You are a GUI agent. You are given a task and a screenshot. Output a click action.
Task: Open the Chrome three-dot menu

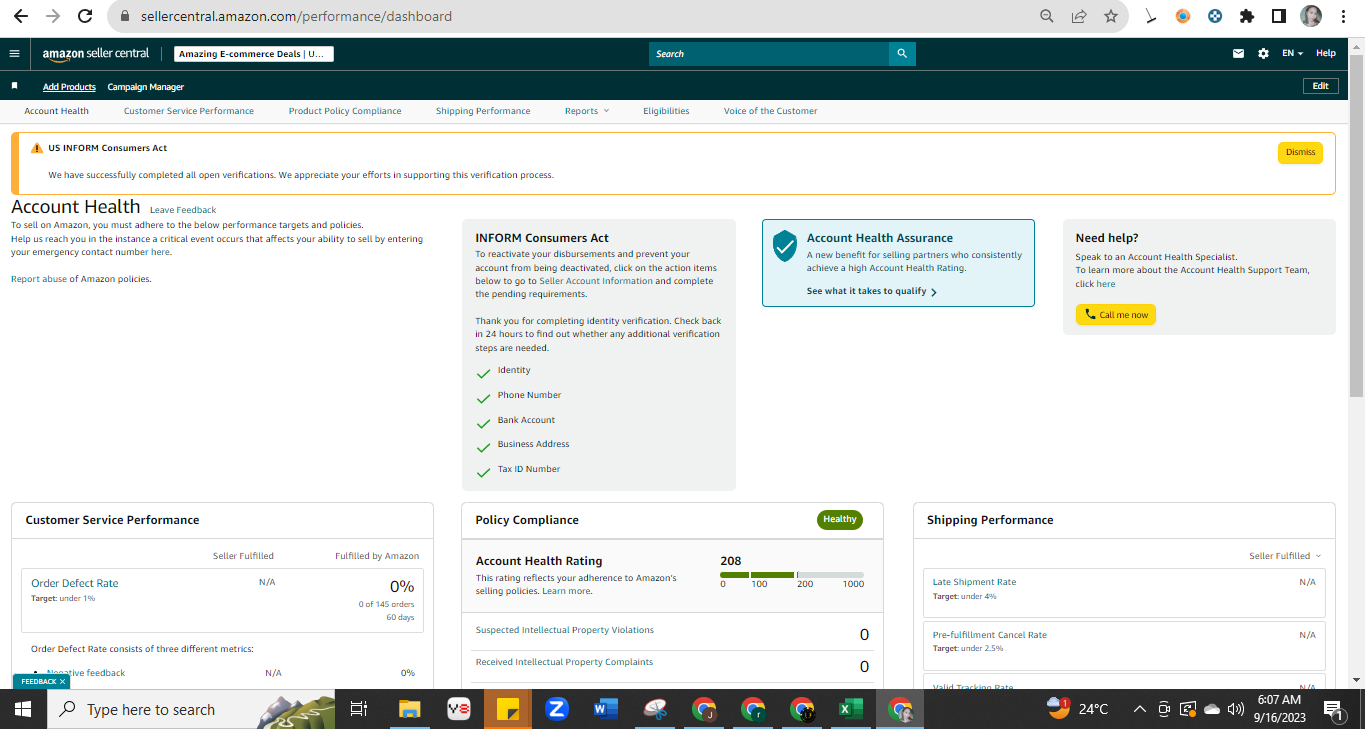1343,16
